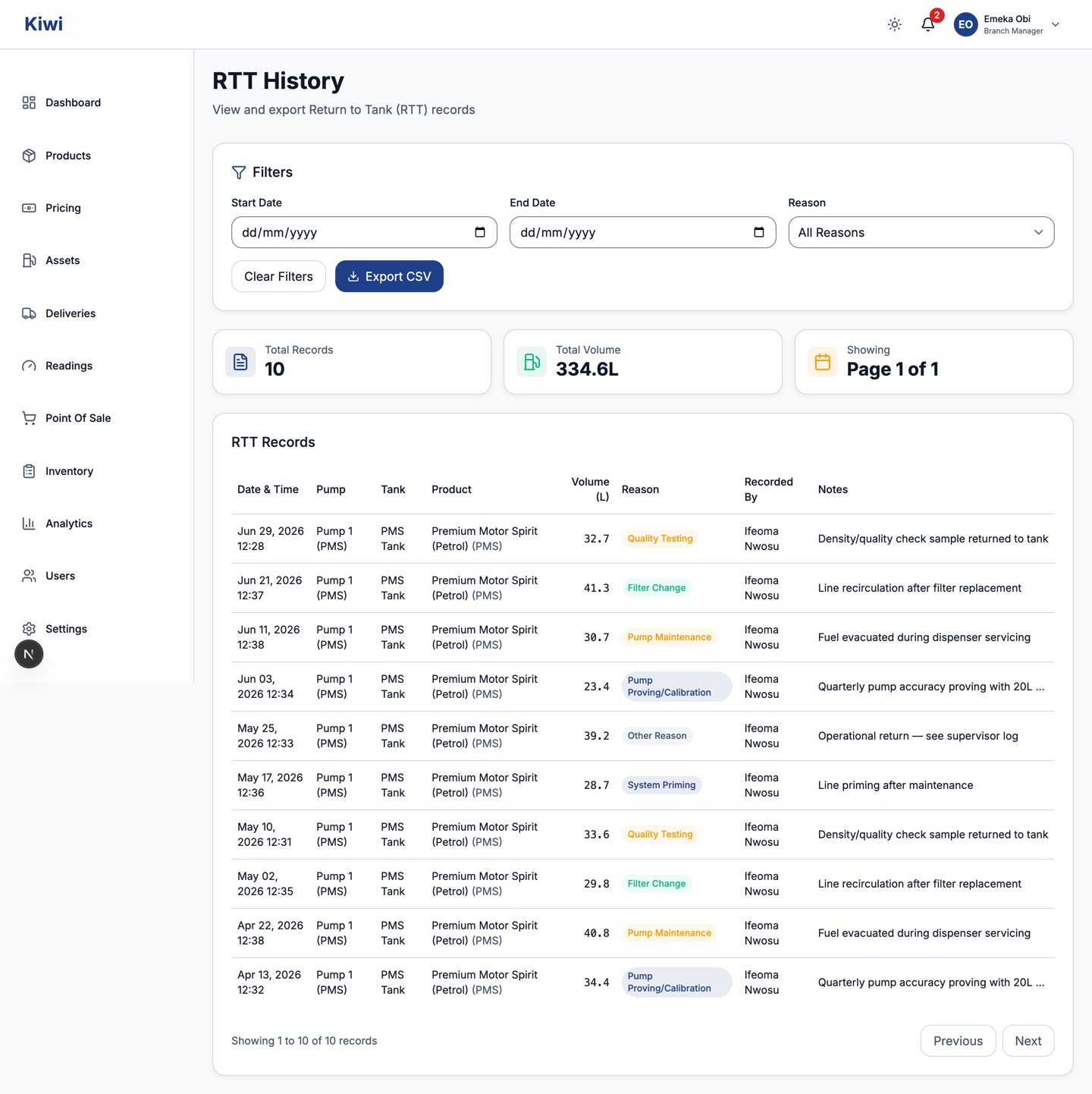Image resolution: width=1092 pixels, height=1094 pixels.
Task: Click the Total Records count 10
Action: [275, 369]
